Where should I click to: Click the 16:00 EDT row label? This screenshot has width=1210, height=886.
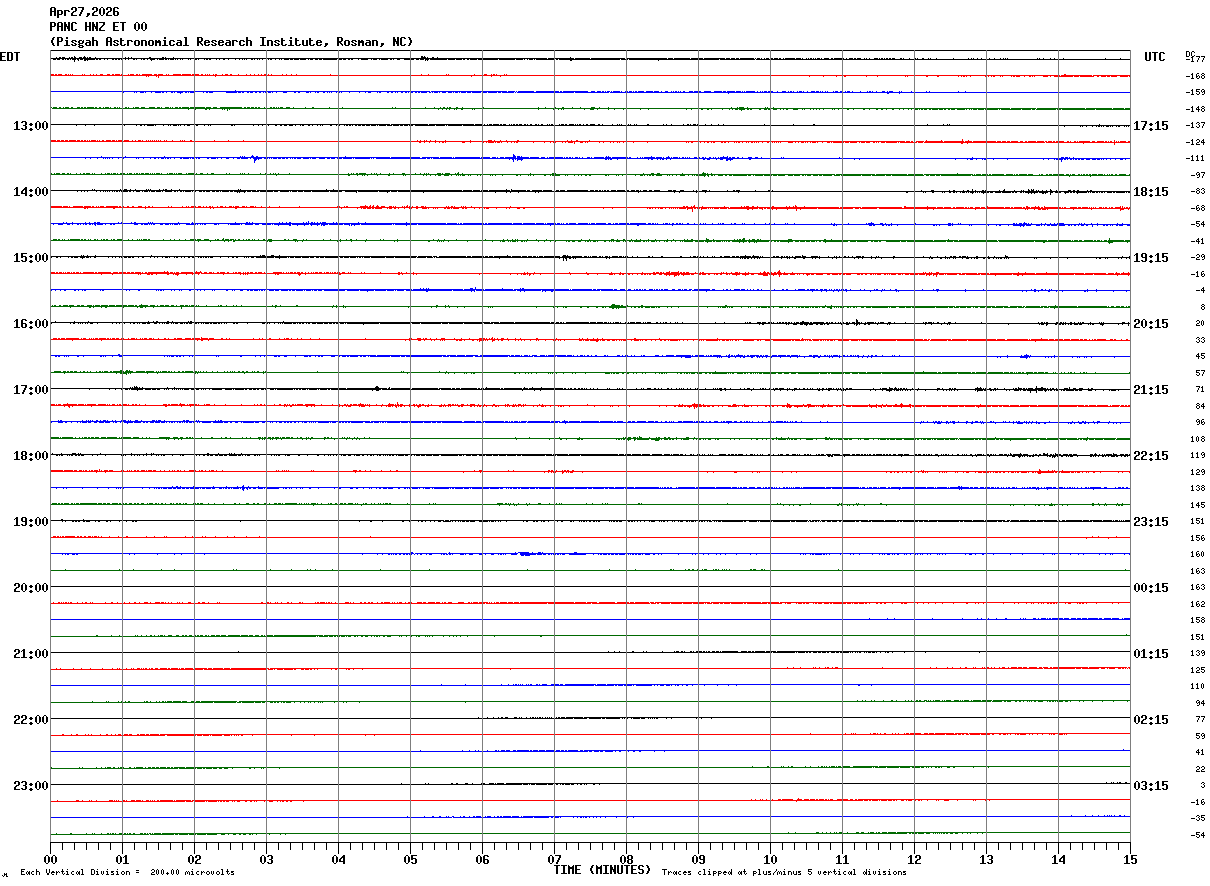tap(31, 324)
